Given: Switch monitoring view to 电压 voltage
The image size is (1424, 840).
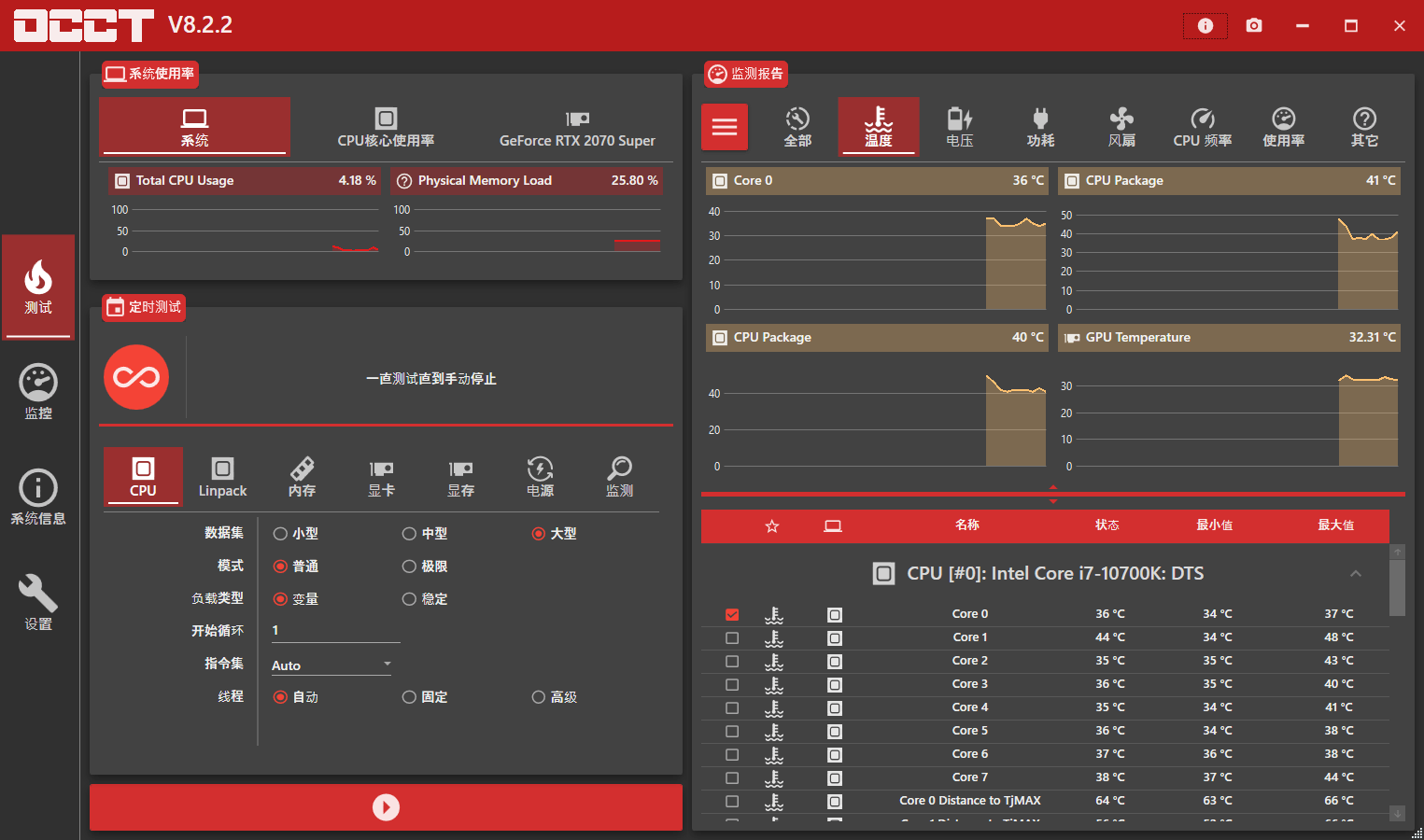Looking at the screenshot, I should coord(959,126).
